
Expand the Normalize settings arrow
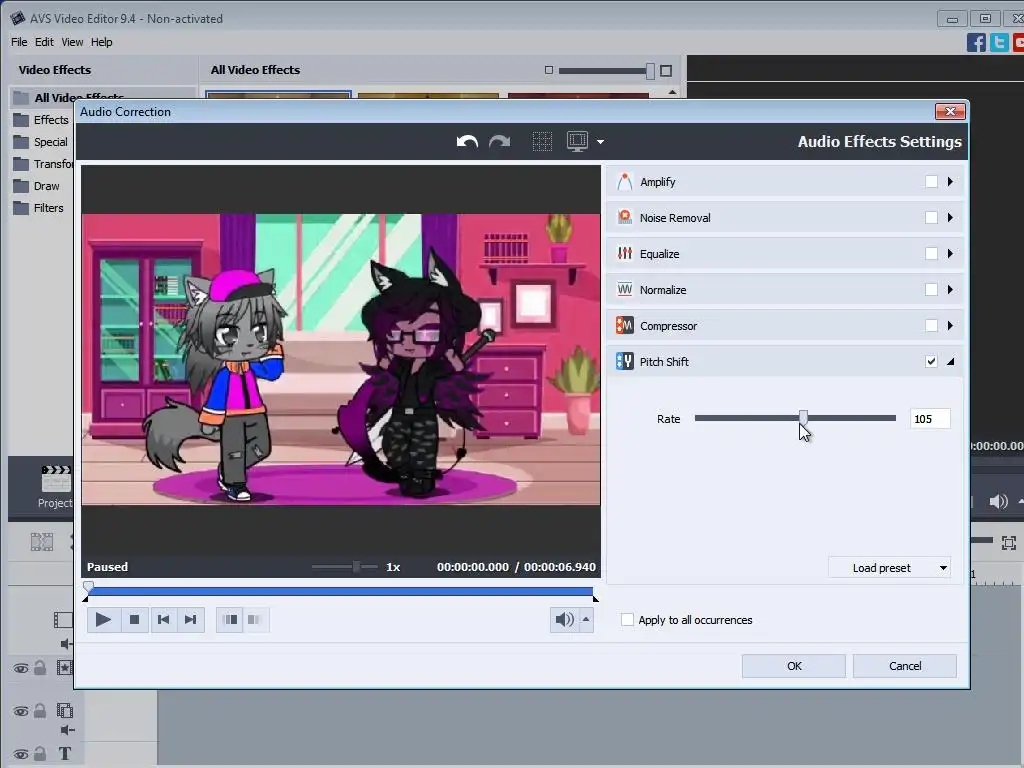[950, 289]
